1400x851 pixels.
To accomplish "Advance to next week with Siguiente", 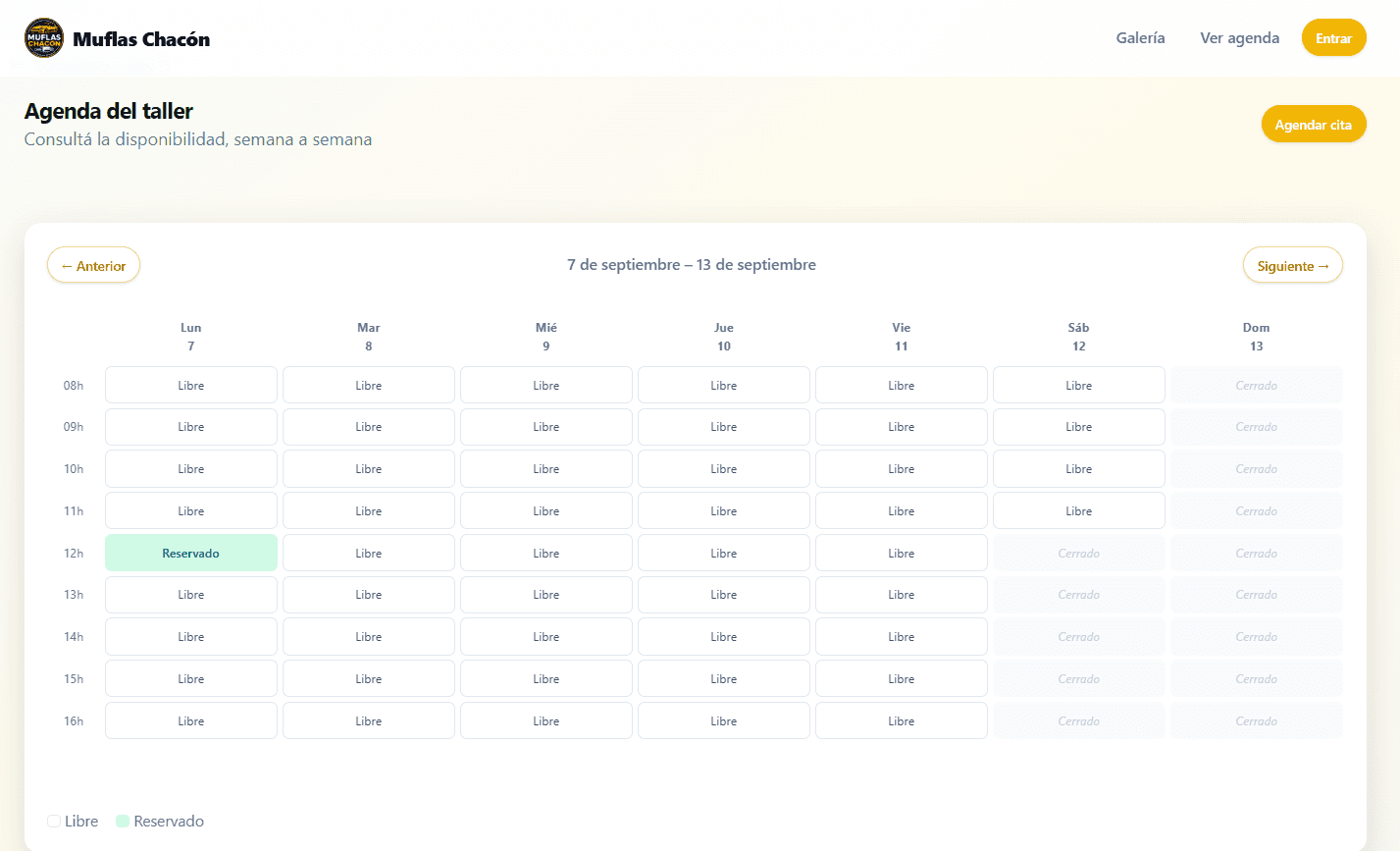I will point(1292,265).
